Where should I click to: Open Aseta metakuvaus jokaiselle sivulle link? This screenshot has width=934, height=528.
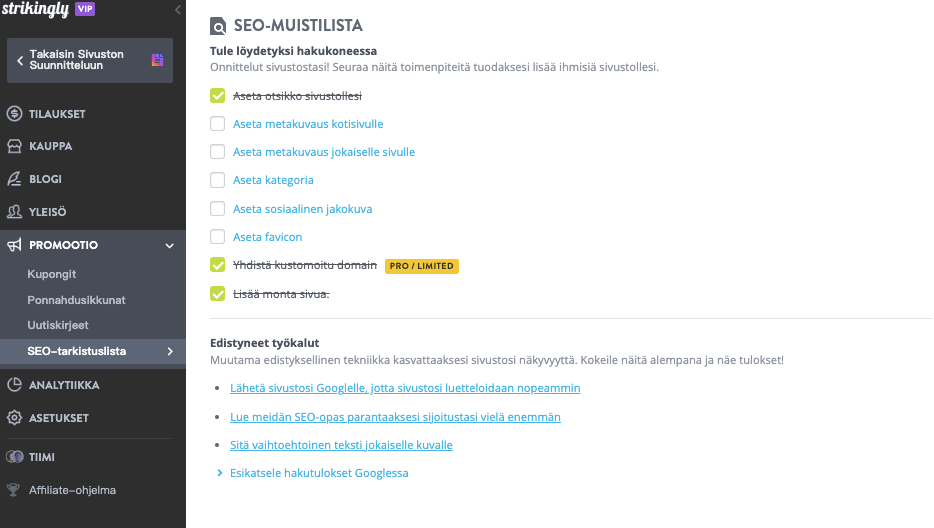click(324, 152)
